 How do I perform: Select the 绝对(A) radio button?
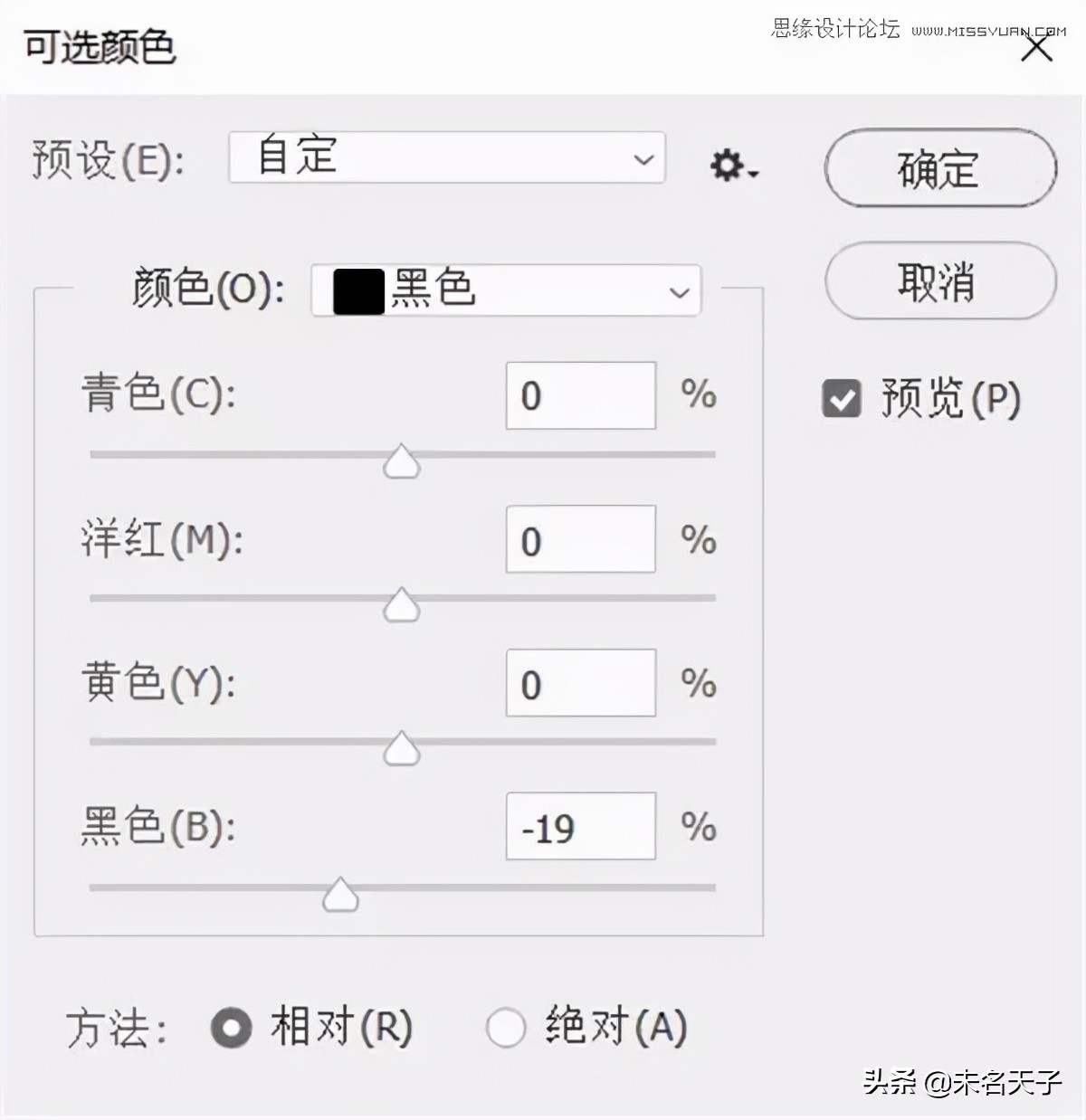point(506,1028)
